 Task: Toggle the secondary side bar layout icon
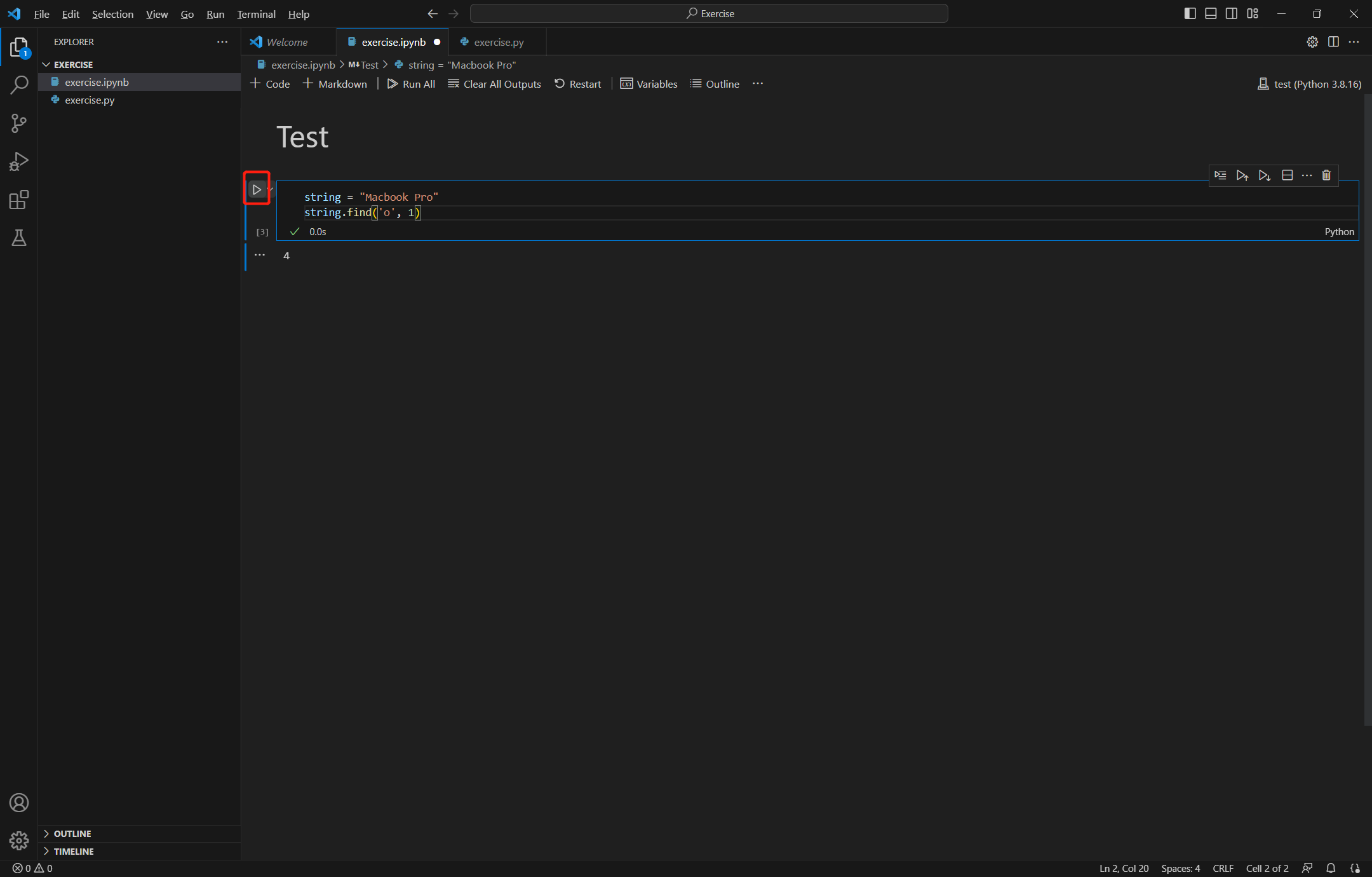point(1231,13)
